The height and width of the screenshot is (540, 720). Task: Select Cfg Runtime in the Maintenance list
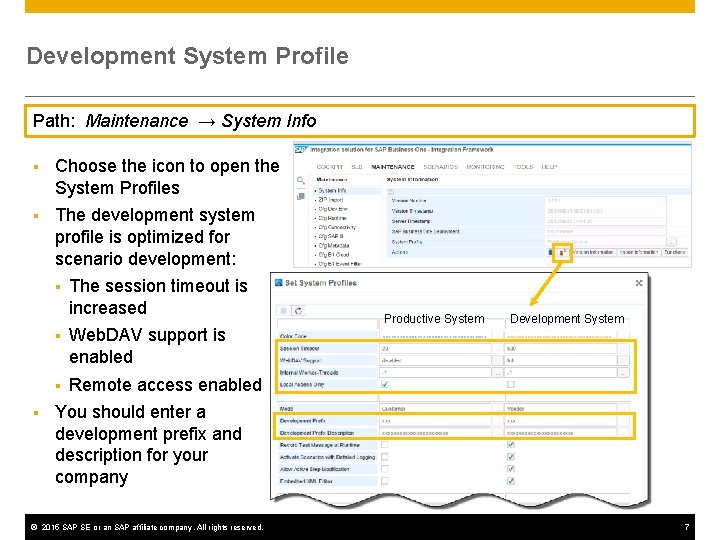click(332, 218)
